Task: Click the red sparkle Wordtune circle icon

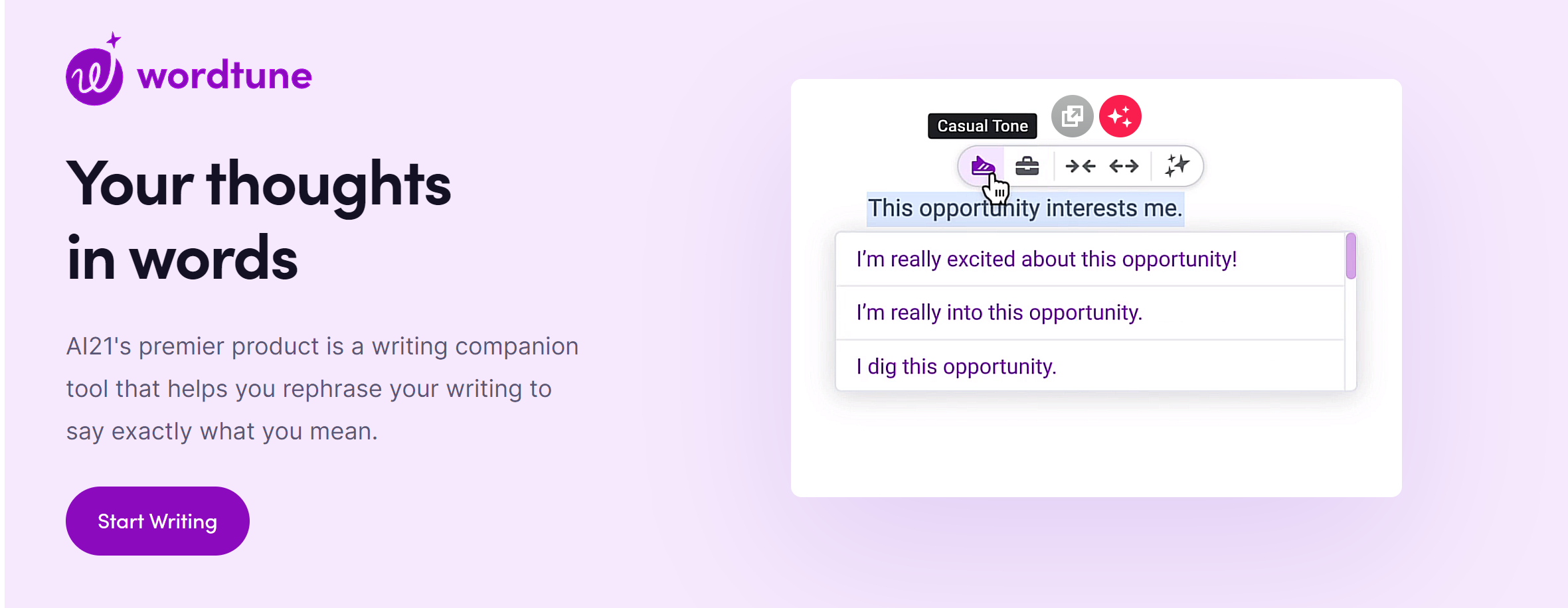Action: point(1120,116)
